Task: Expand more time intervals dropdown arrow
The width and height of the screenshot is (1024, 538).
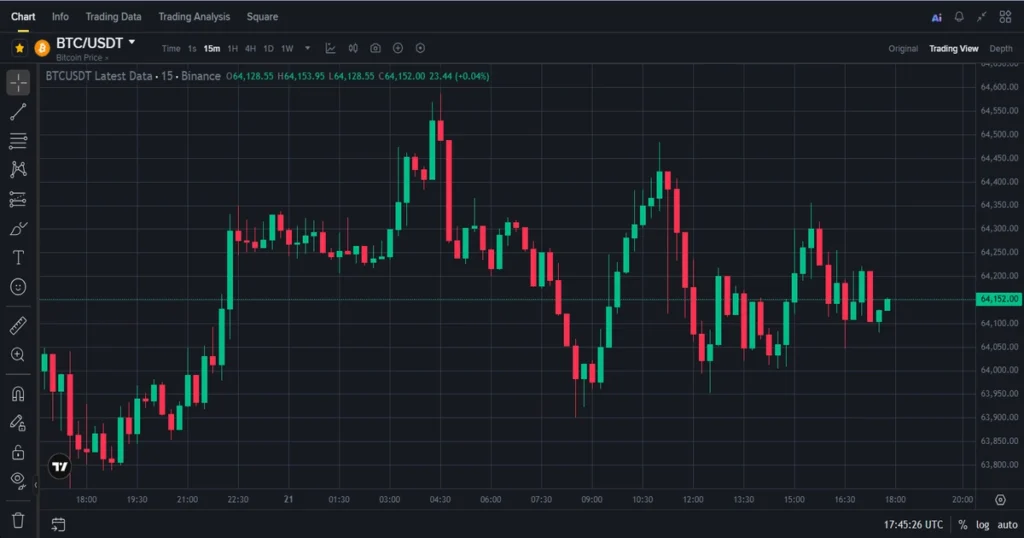Action: click(x=308, y=48)
